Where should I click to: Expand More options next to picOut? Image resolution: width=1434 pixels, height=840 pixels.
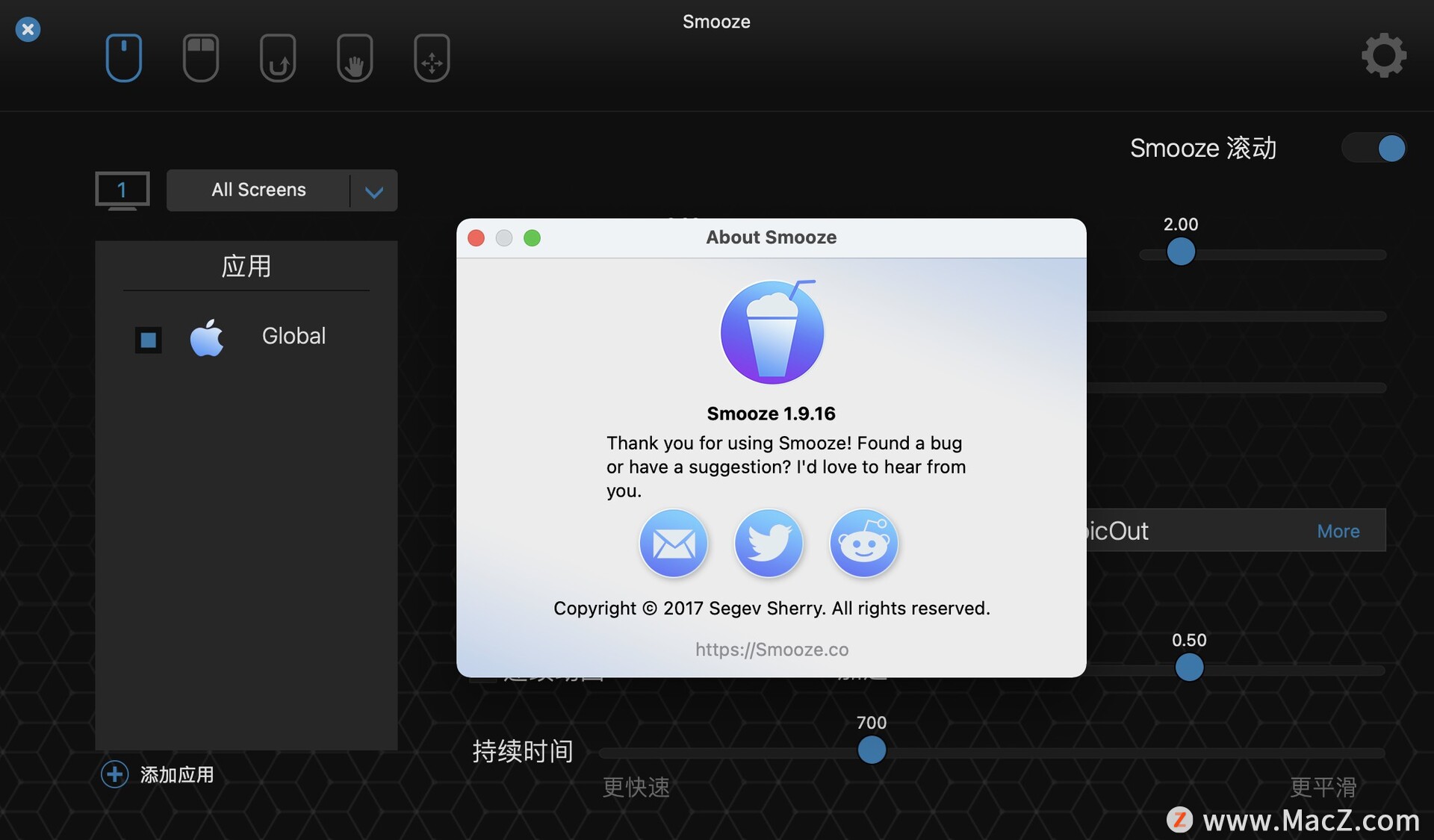[1338, 530]
